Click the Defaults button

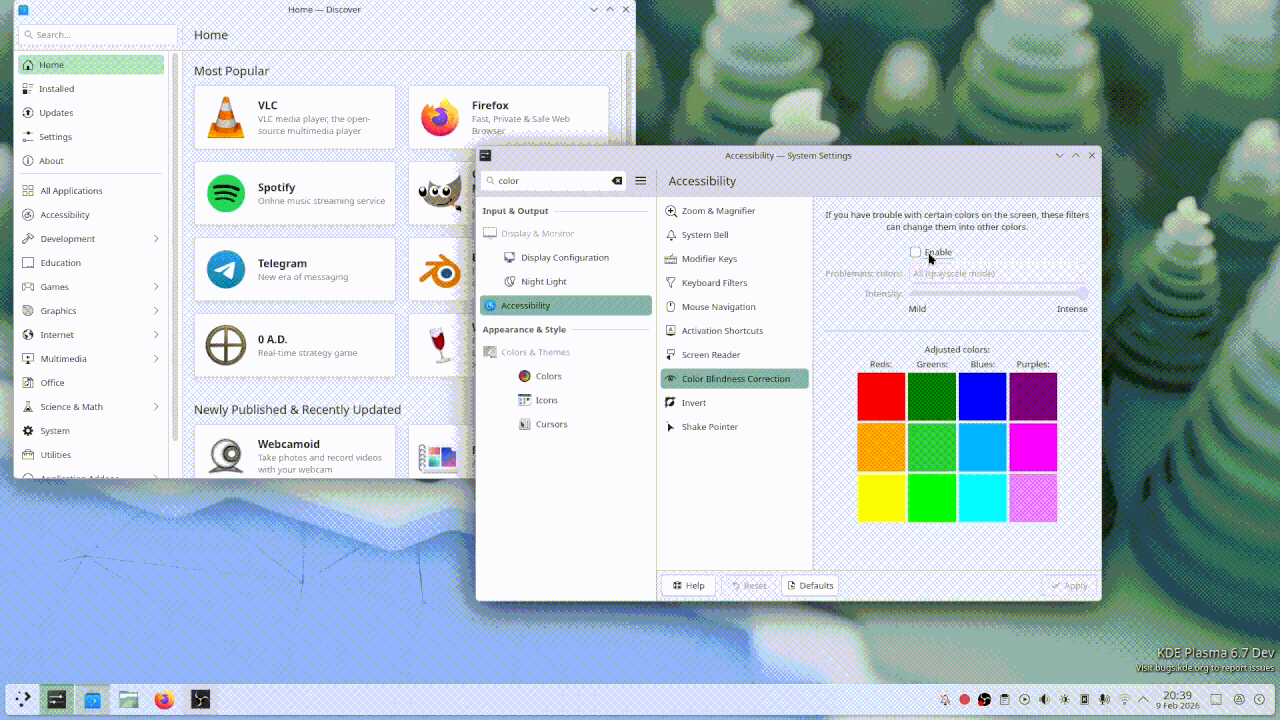(810, 585)
